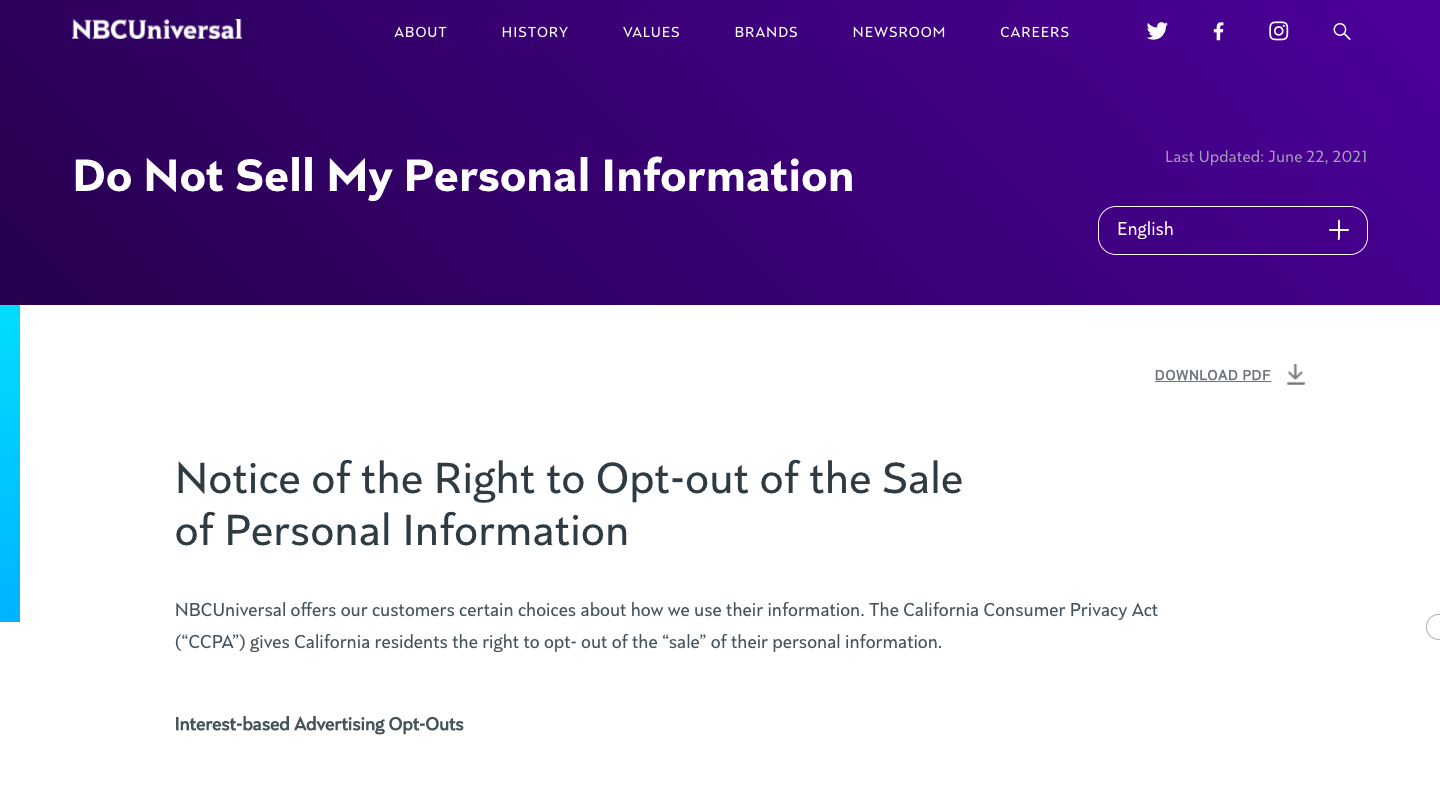Click the download arrow icon
This screenshot has width=1440, height=785.
pyautogui.click(x=1296, y=375)
